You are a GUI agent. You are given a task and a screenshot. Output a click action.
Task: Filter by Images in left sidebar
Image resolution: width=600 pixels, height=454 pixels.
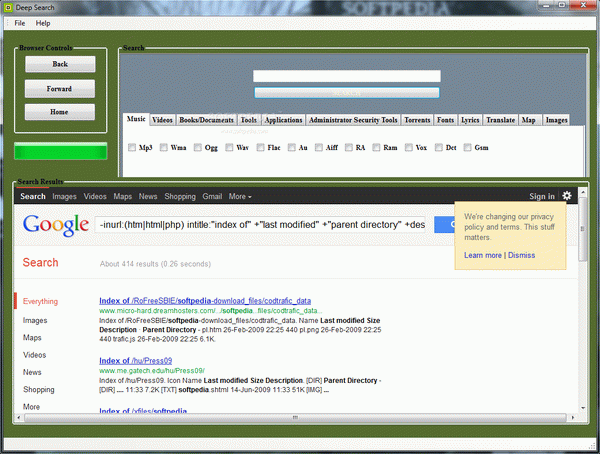(35, 320)
